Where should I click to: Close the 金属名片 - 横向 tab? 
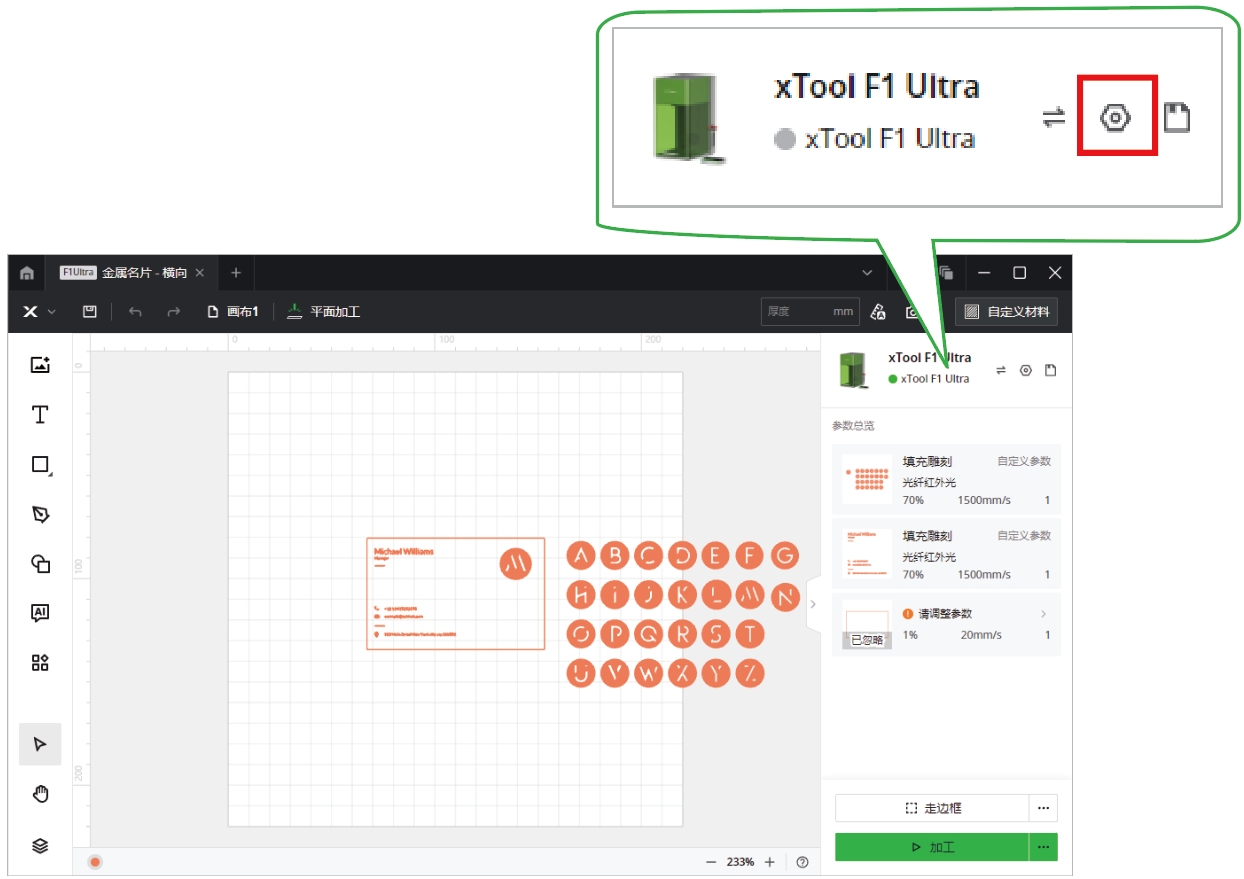pyautogui.click(x=200, y=273)
